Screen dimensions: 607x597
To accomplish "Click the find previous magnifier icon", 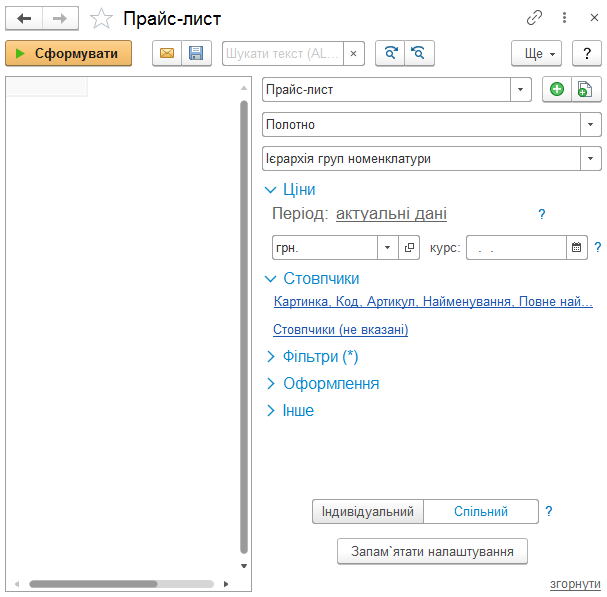I will tap(419, 53).
